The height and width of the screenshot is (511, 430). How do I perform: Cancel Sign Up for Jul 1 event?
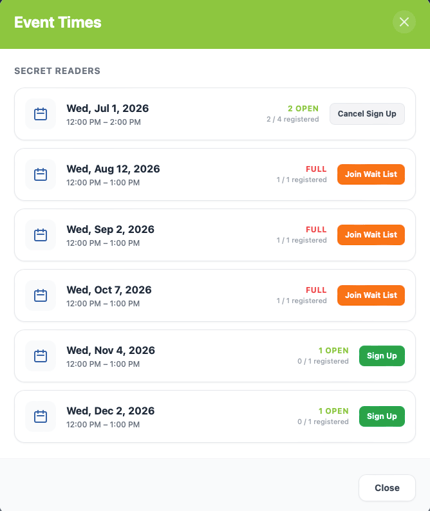click(x=367, y=114)
